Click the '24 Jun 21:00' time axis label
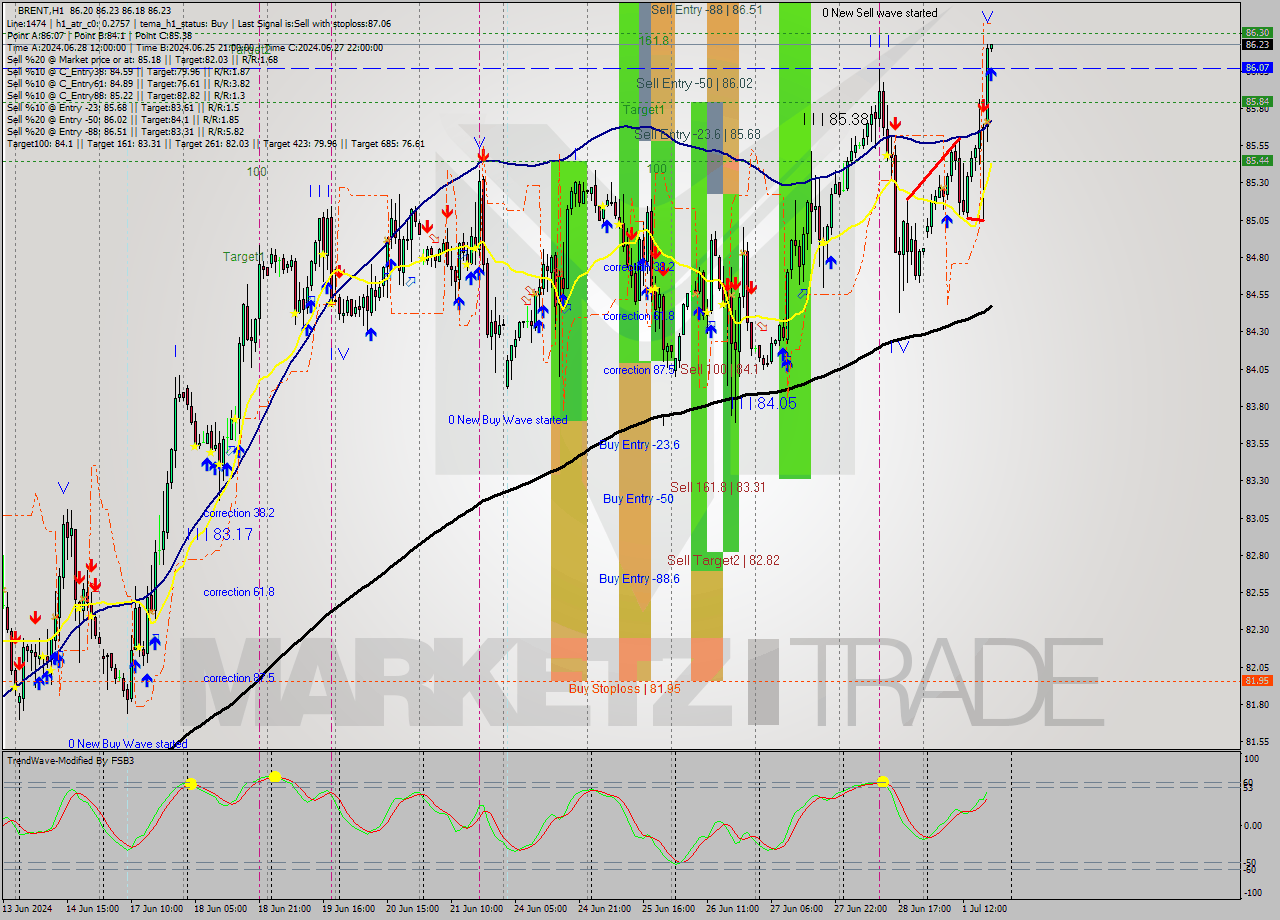This screenshot has height=920, width=1280. tap(604, 909)
